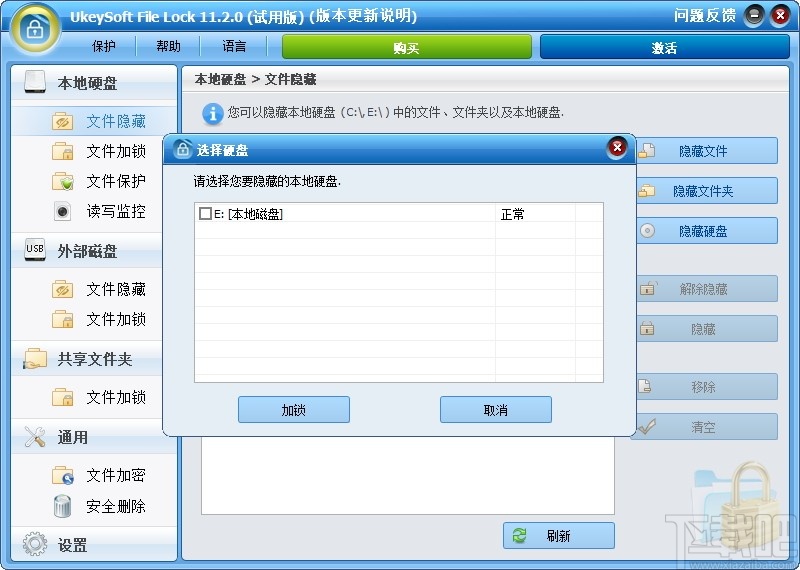Select 文件保护 in the sidebar

[x=116, y=181]
